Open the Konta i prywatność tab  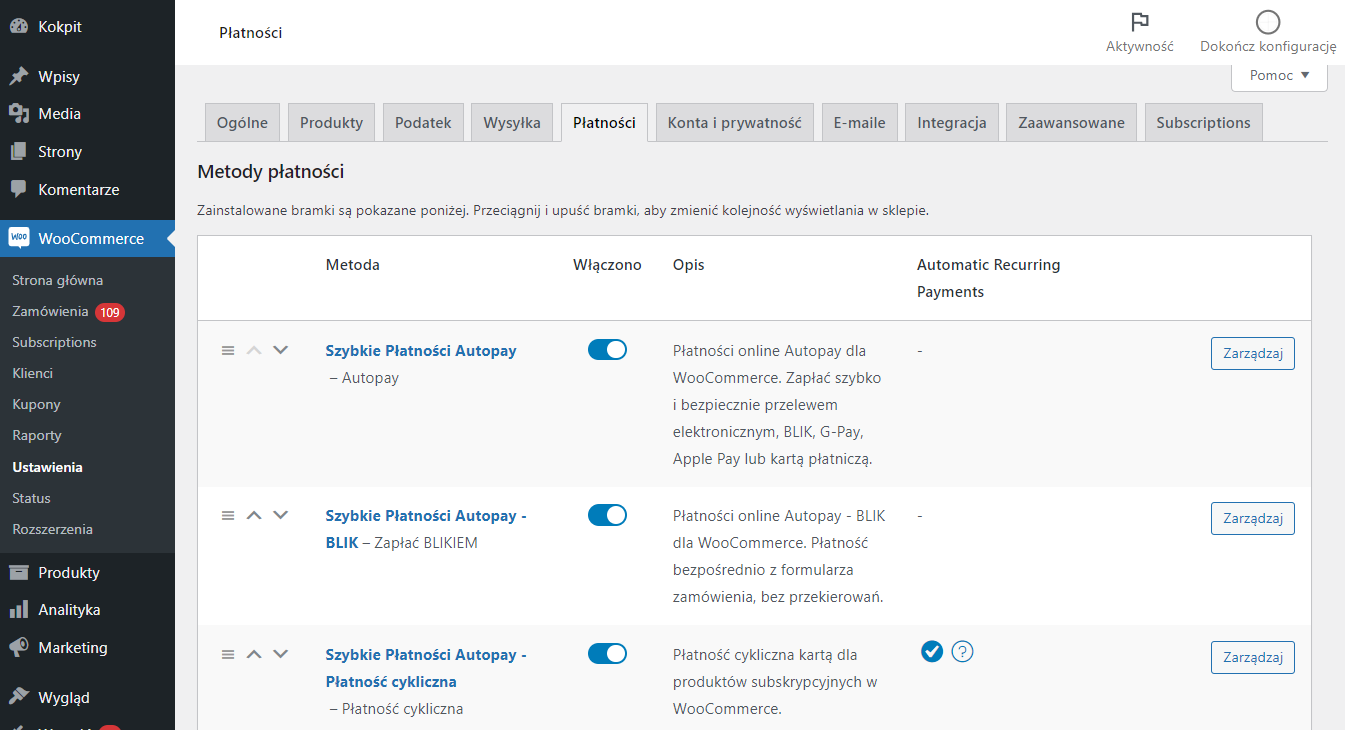click(x=735, y=122)
